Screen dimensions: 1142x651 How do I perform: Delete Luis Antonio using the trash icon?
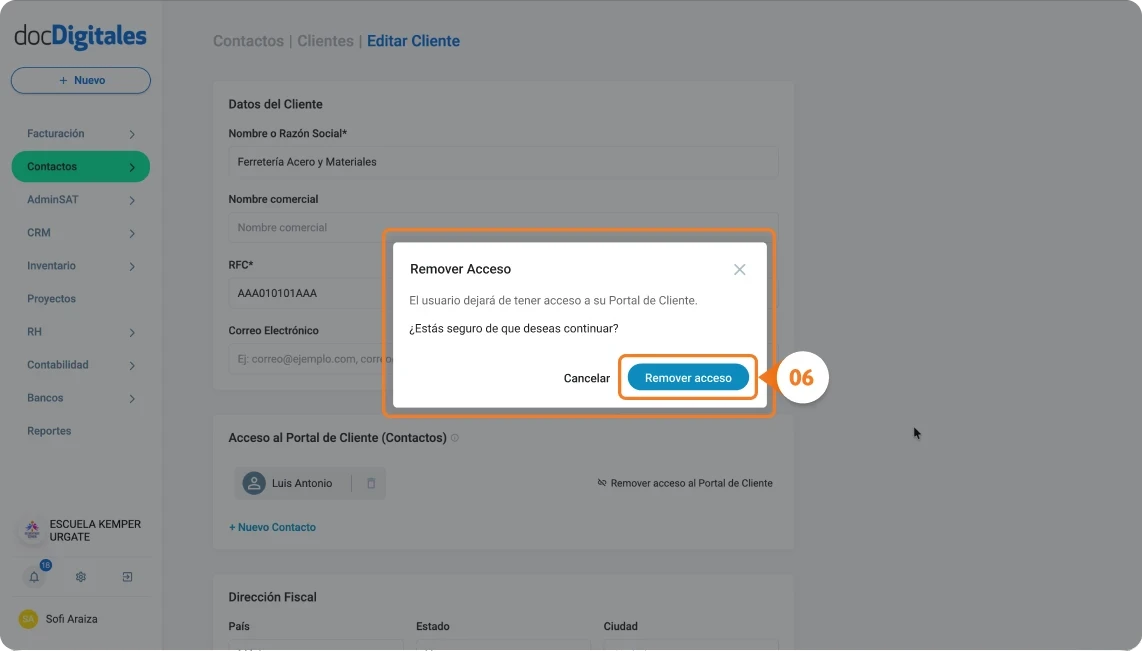coord(370,483)
